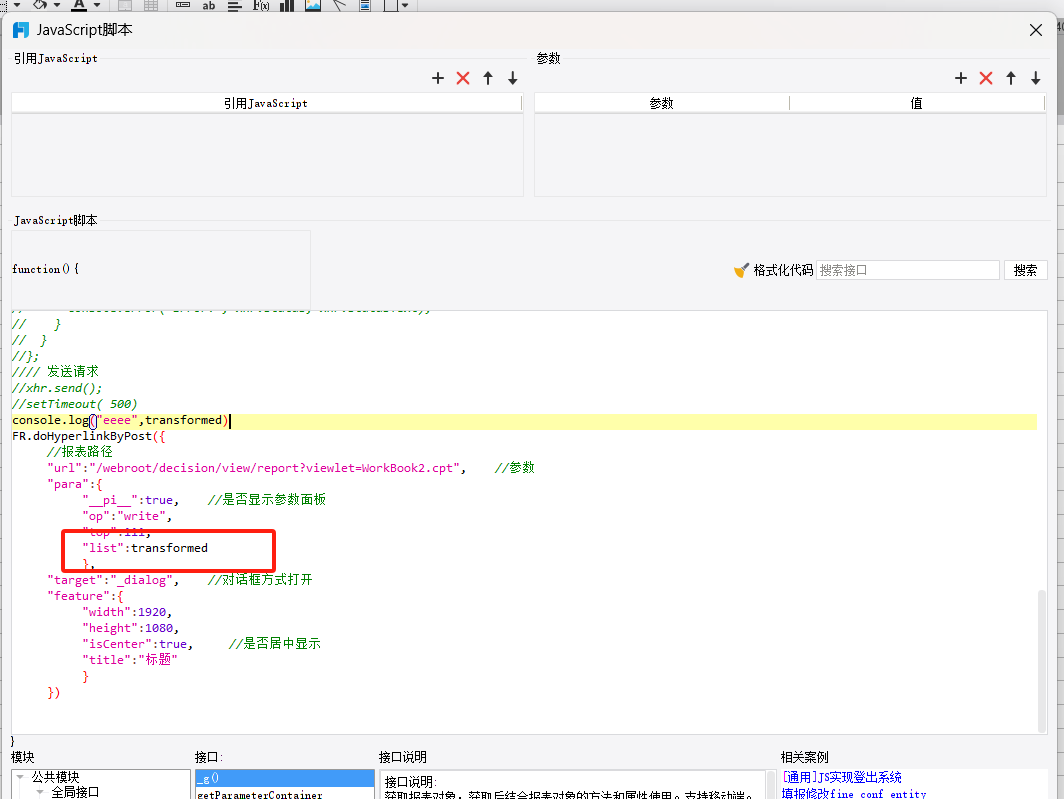Viewport: 1064px width, 799px height.
Task: Click the "url" line with WorkBook2.cpt
Action: pyautogui.click(x=256, y=468)
